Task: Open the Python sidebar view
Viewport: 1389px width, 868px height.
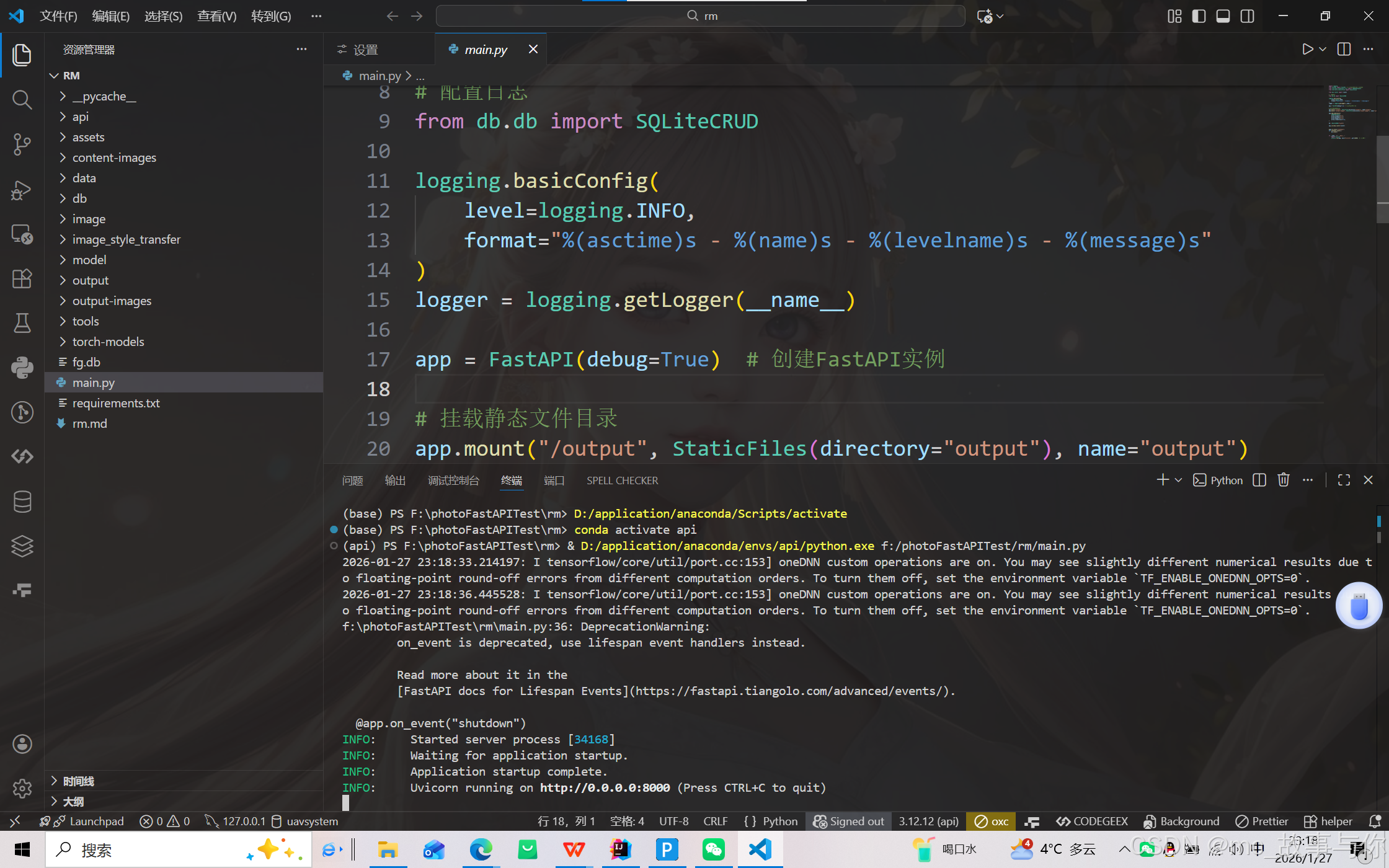Action: [x=22, y=368]
